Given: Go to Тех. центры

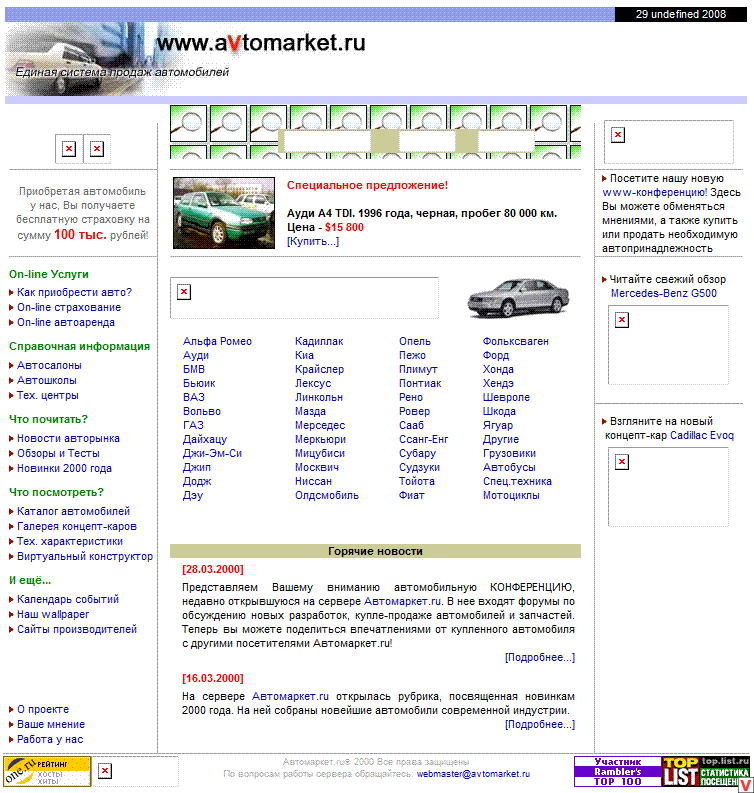Looking at the screenshot, I should (48, 395).
